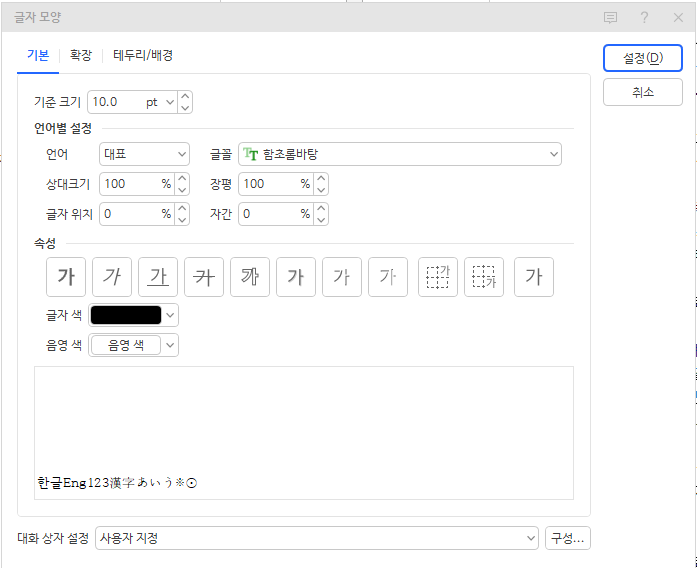697x568 pixels.
Task: Toggle the underline 가 attribute
Action: pyautogui.click(x=158, y=277)
